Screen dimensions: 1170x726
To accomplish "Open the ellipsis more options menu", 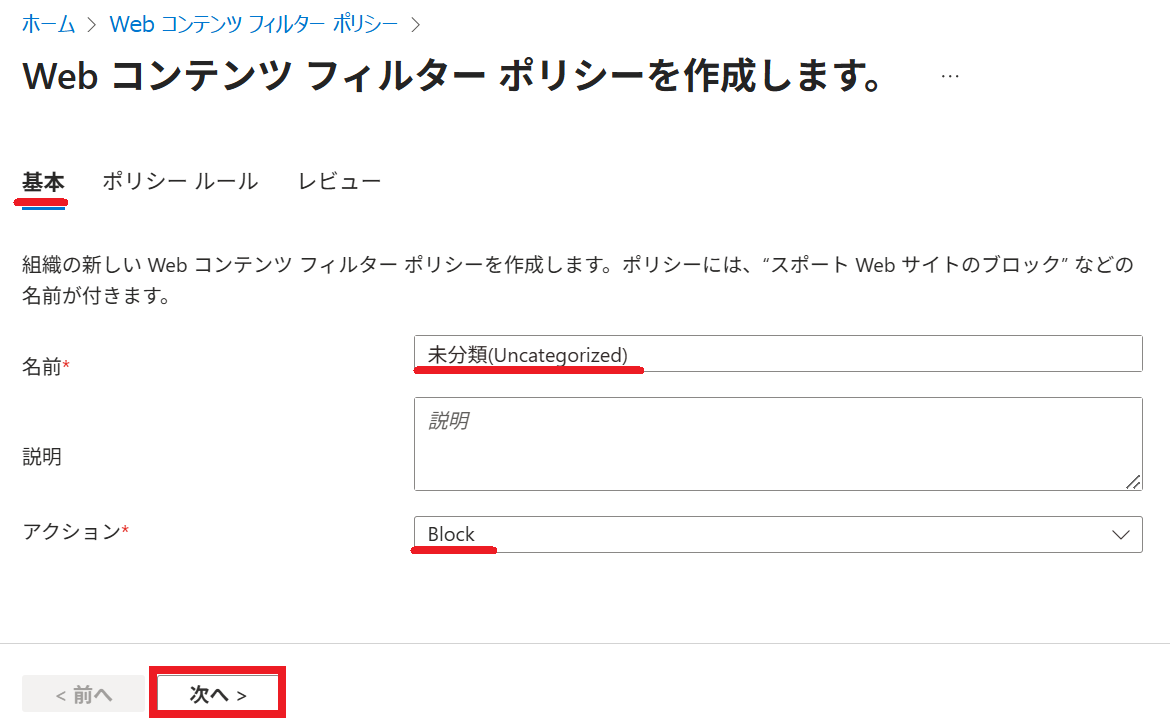I will (950, 76).
